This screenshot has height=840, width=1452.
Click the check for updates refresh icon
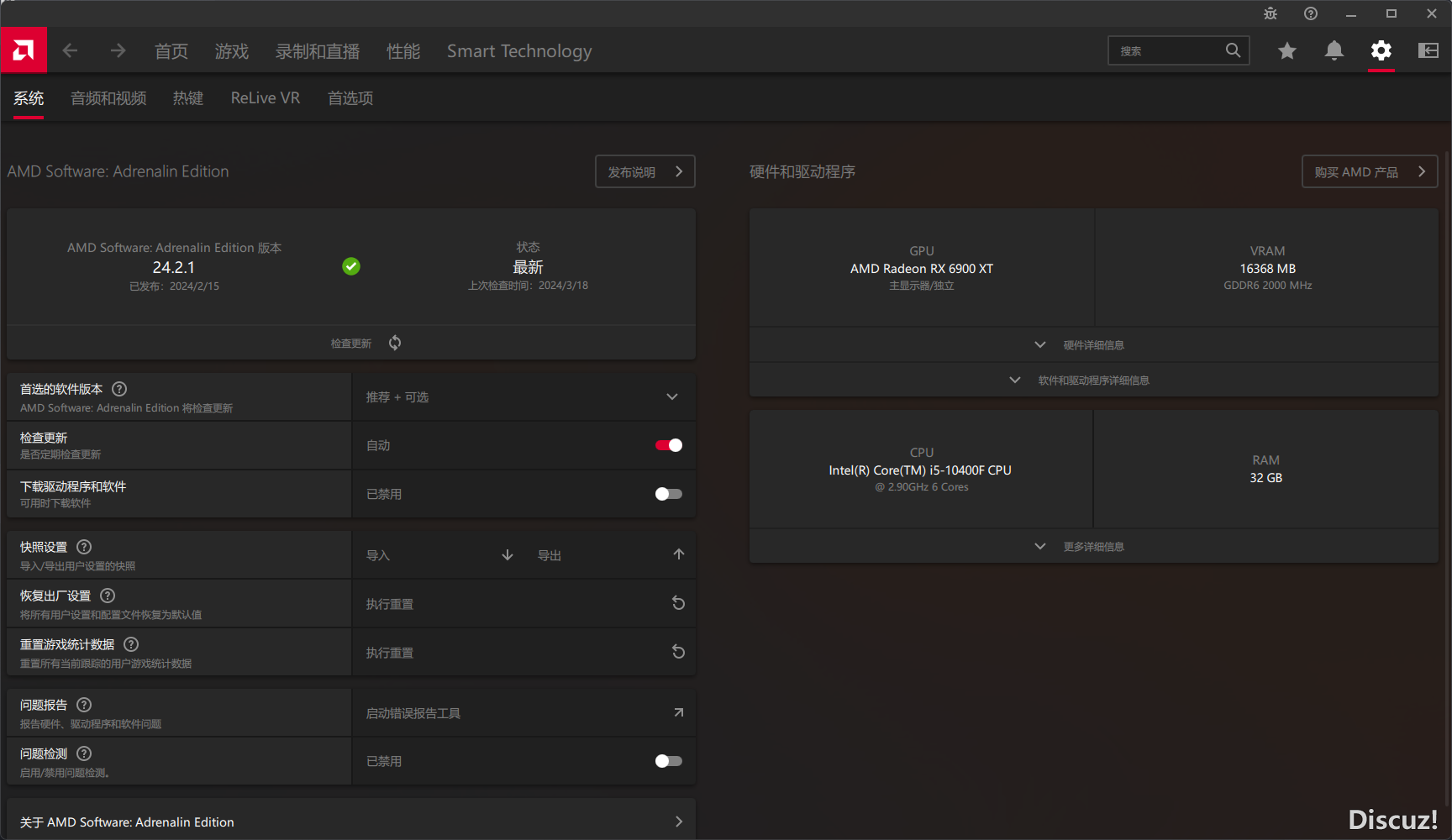pos(395,343)
